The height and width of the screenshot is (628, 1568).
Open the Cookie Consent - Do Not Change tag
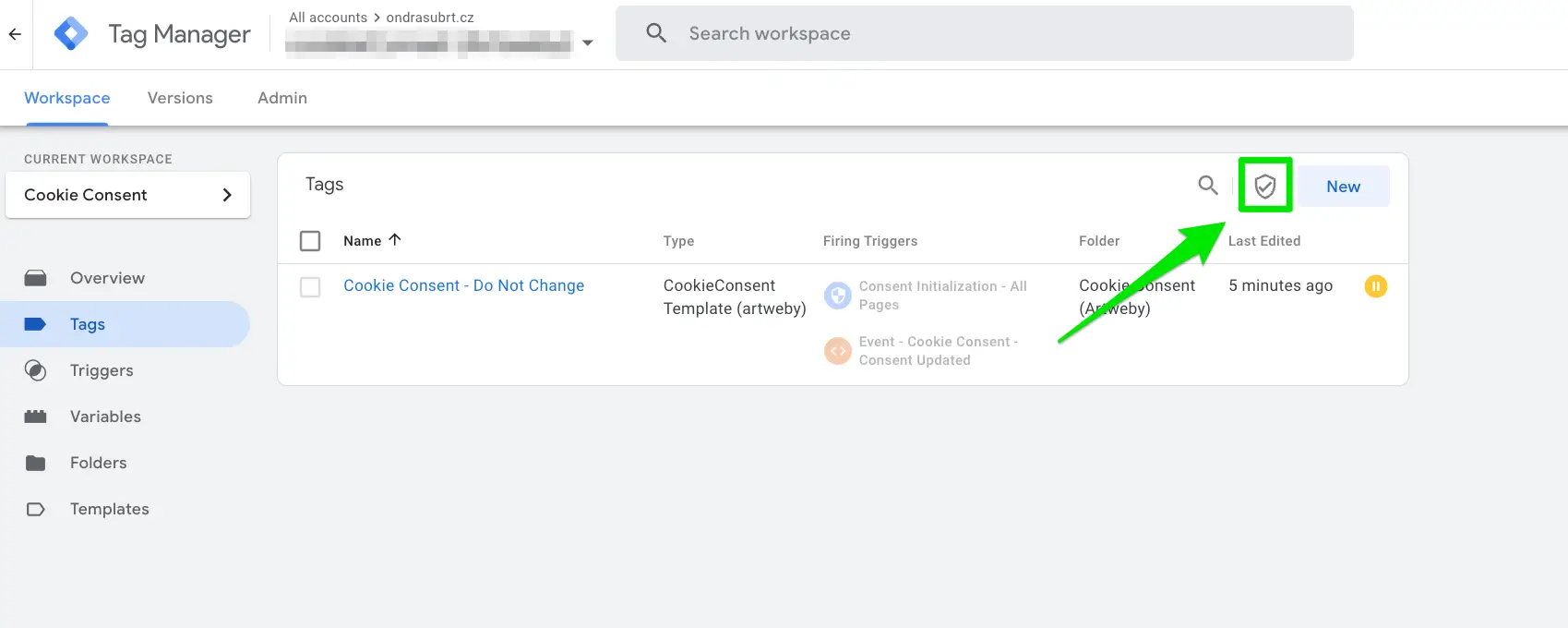point(463,285)
